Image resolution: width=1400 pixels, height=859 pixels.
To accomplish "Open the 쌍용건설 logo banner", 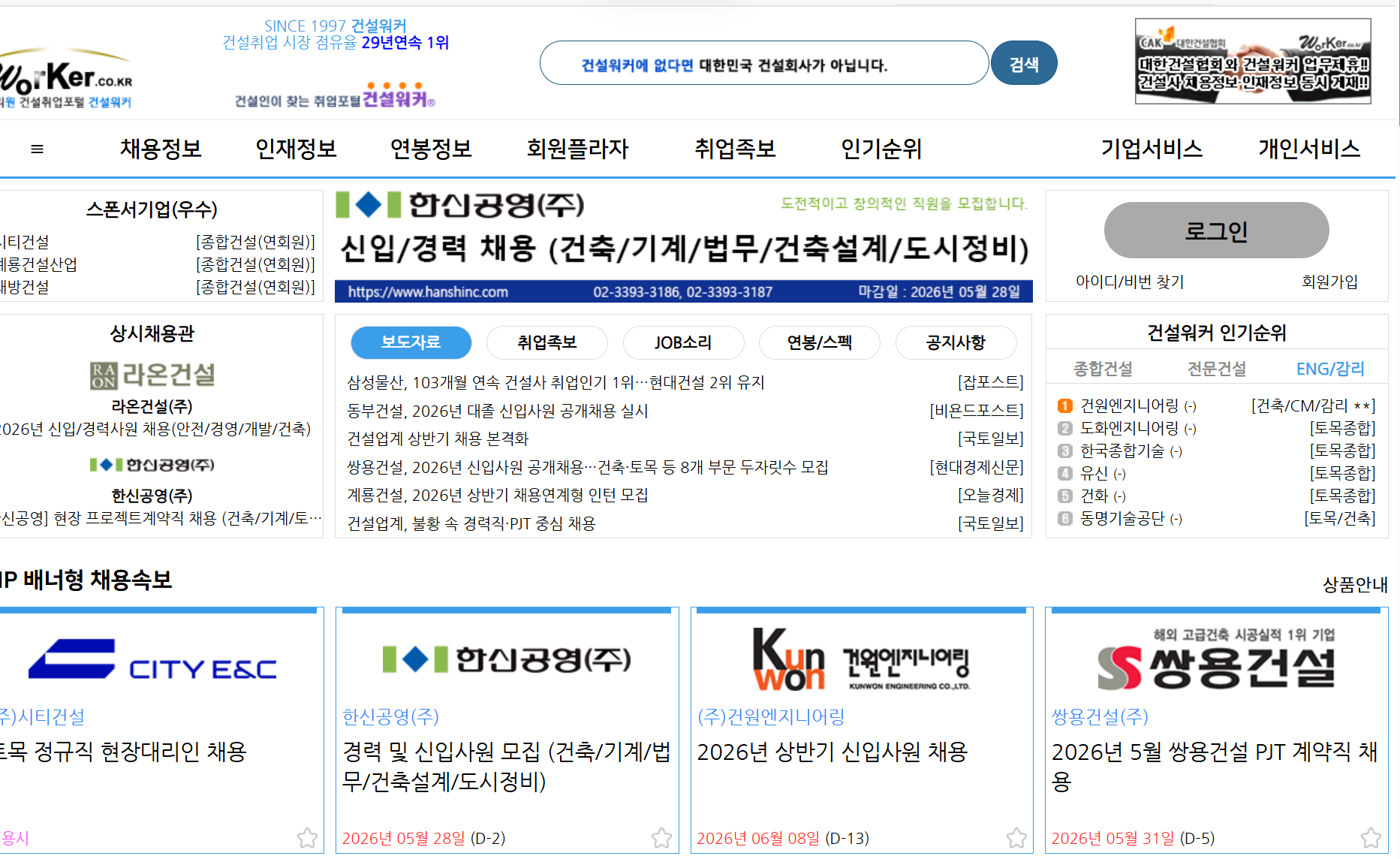I will coord(1217,659).
